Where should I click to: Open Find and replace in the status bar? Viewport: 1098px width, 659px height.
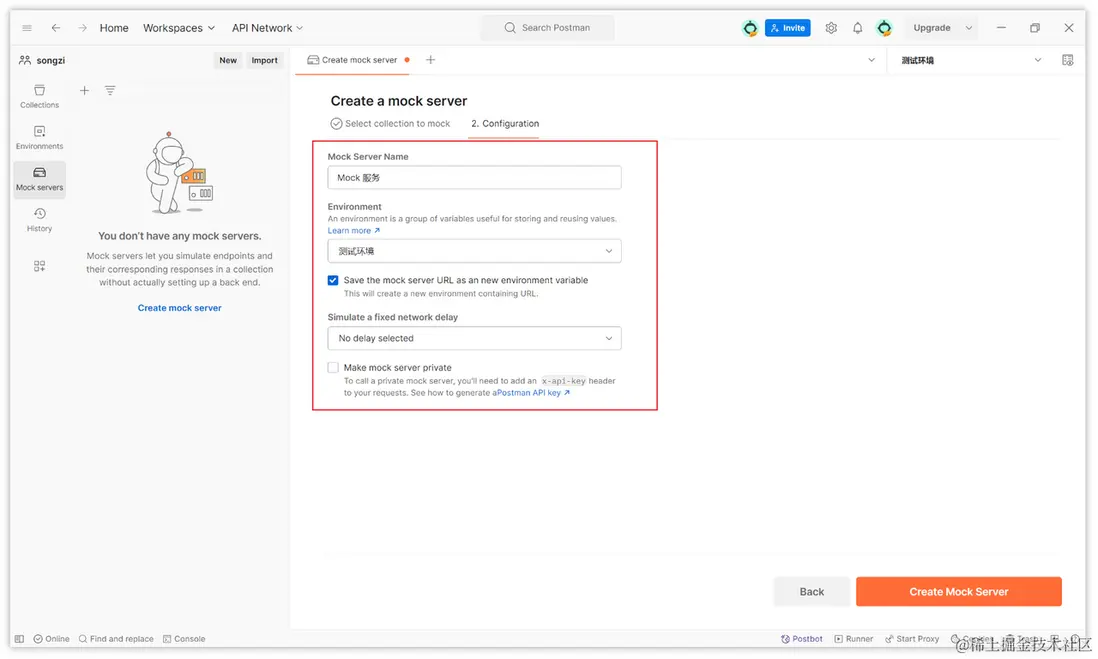tap(116, 639)
